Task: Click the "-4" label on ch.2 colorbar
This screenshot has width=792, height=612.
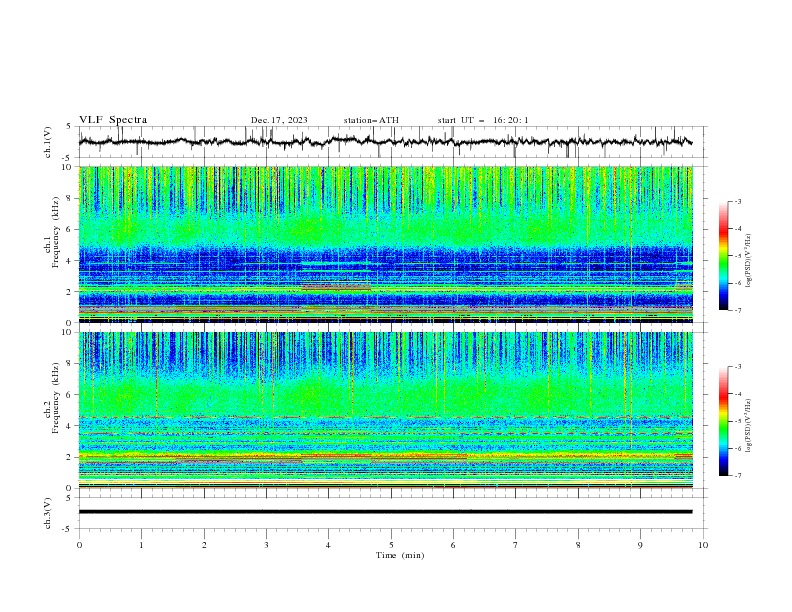Action: pos(737,394)
